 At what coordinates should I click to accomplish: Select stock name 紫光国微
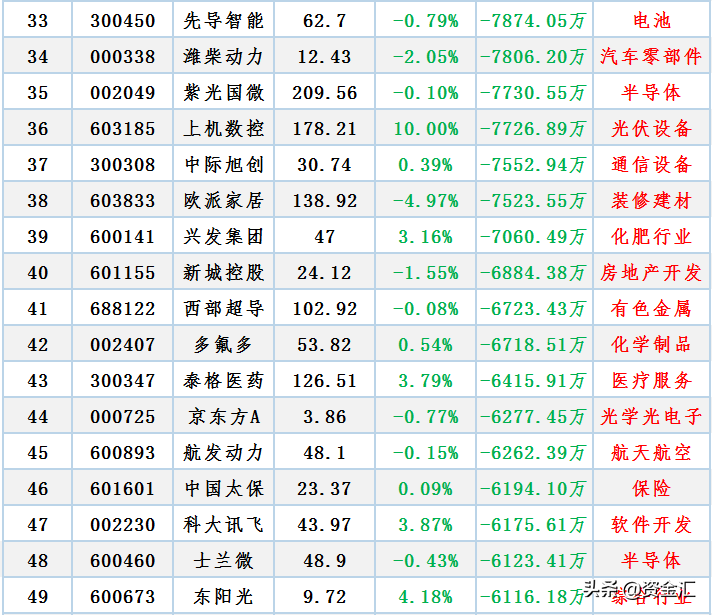[x=223, y=93]
